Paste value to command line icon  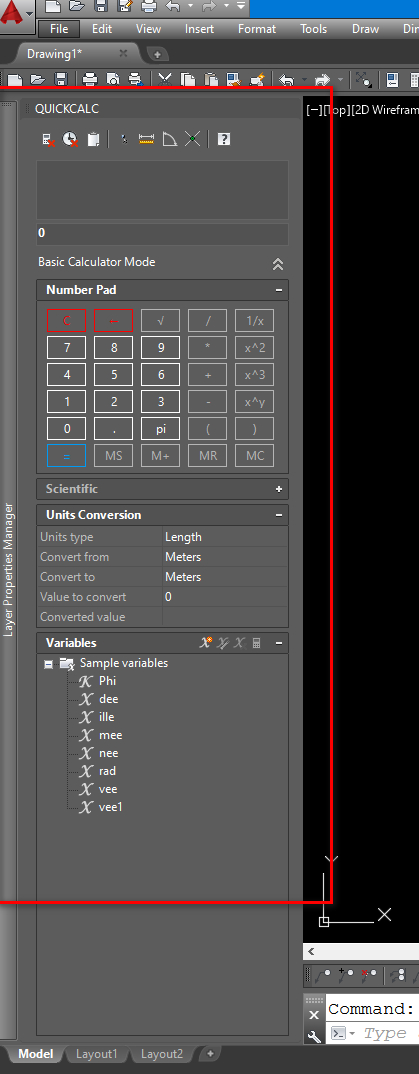pyautogui.click(x=94, y=140)
